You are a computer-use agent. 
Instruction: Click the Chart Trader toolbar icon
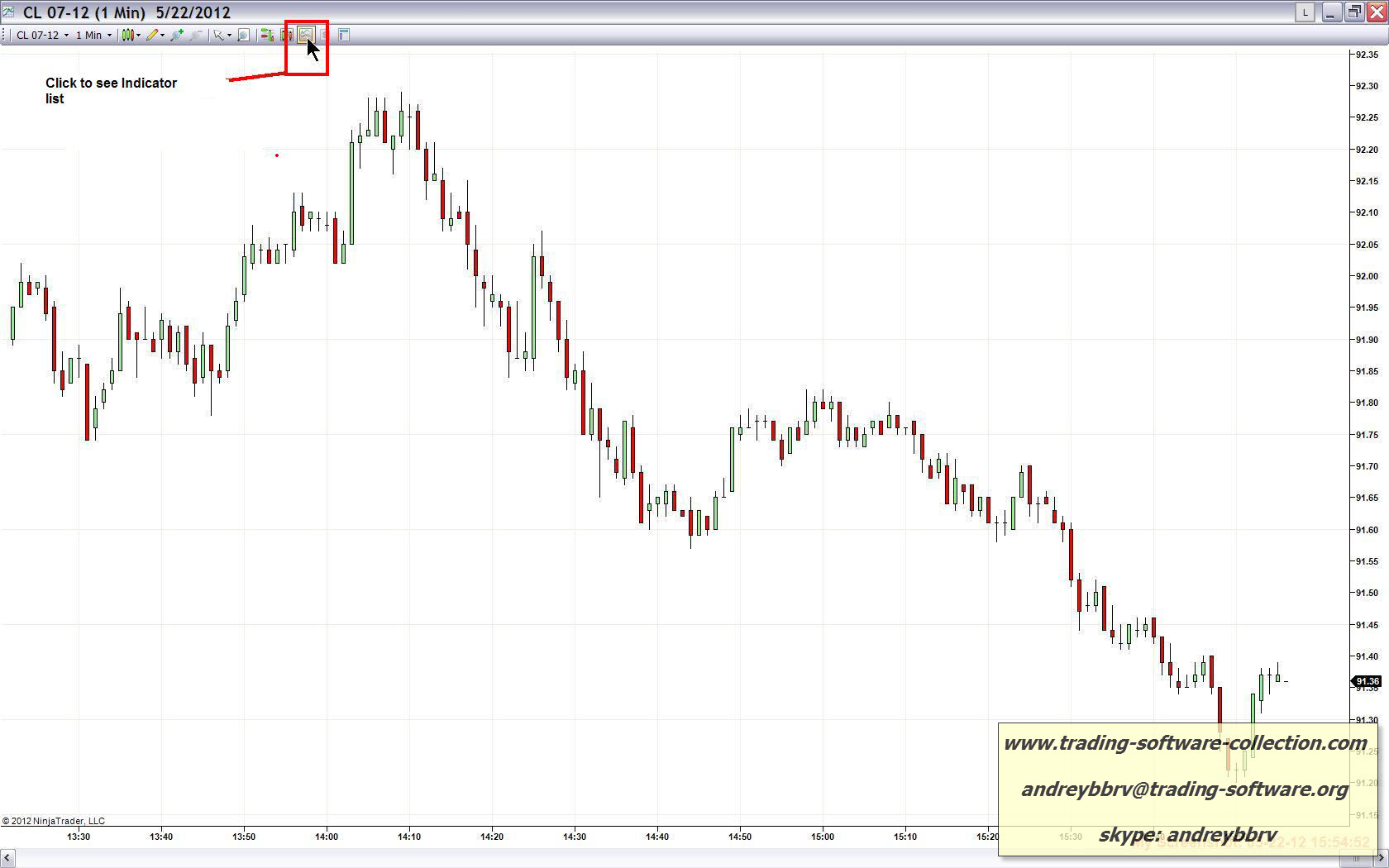click(x=266, y=35)
